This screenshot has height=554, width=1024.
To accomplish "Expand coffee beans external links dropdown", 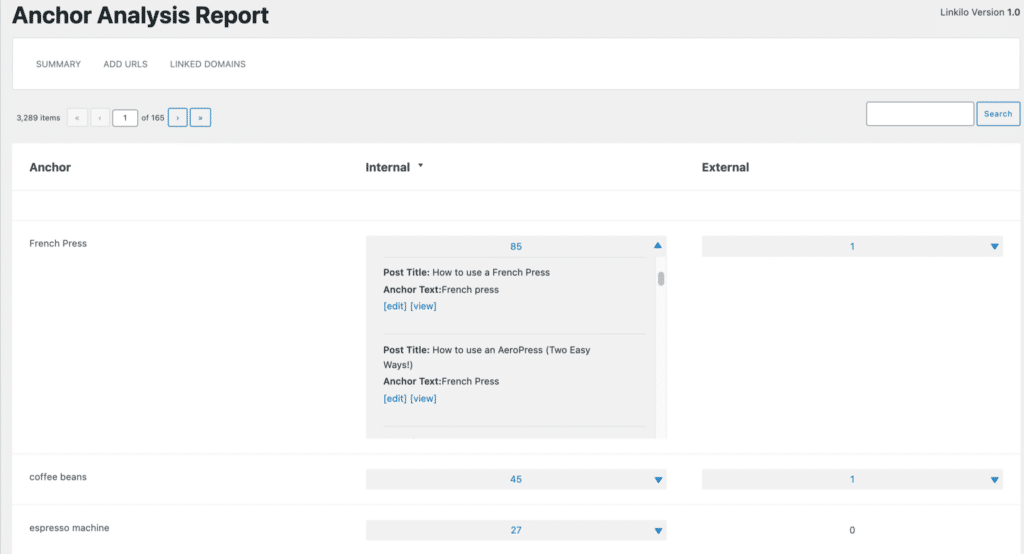I will click(x=994, y=480).
